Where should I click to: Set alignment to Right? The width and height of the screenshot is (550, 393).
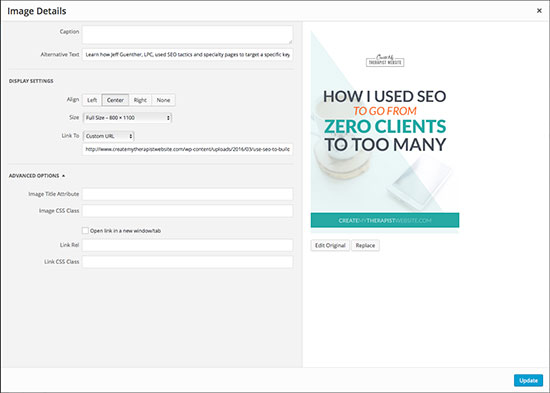pos(140,100)
